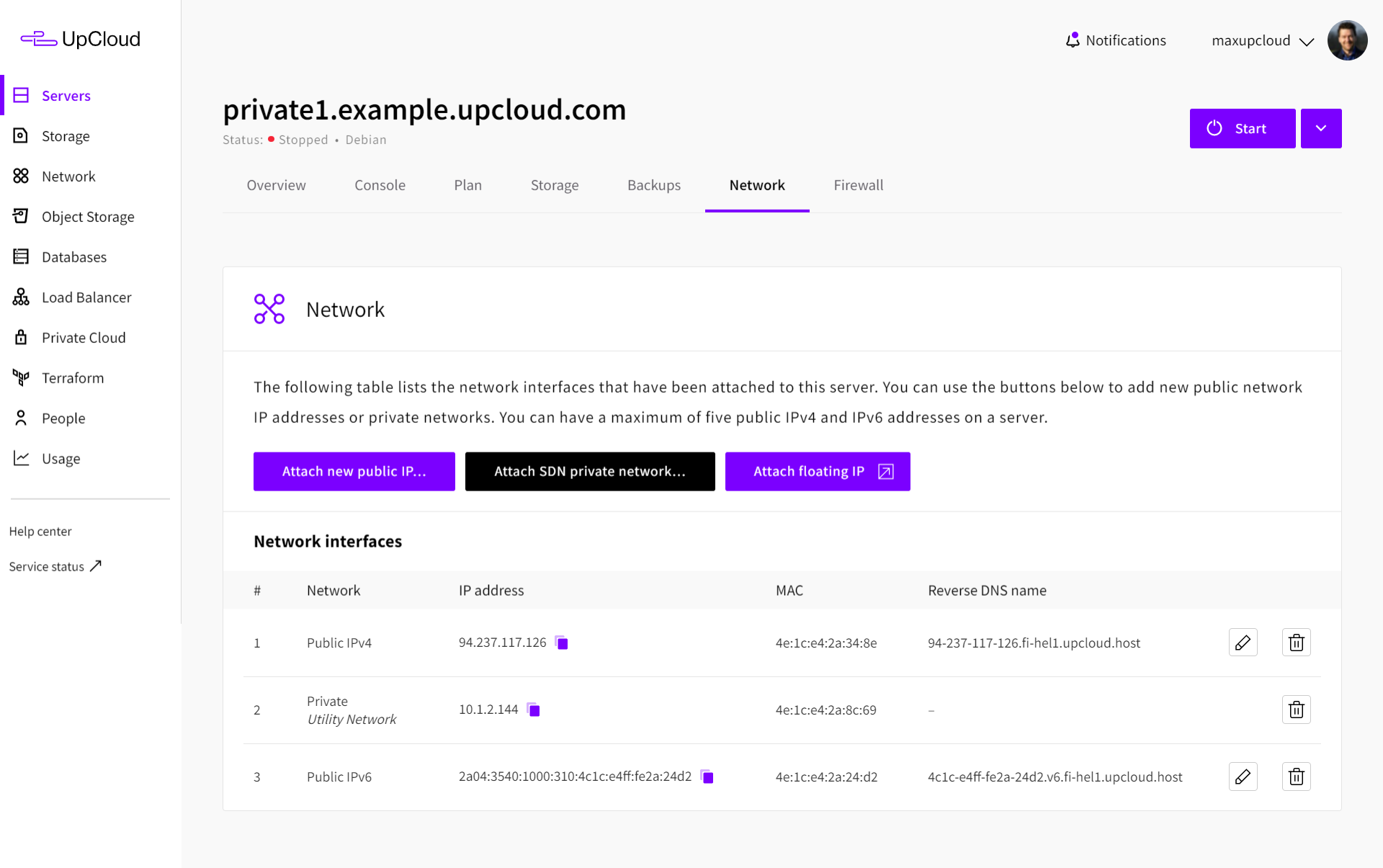The width and height of the screenshot is (1383, 868).
Task: Switch to the Console tab
Action: (380, 185)
